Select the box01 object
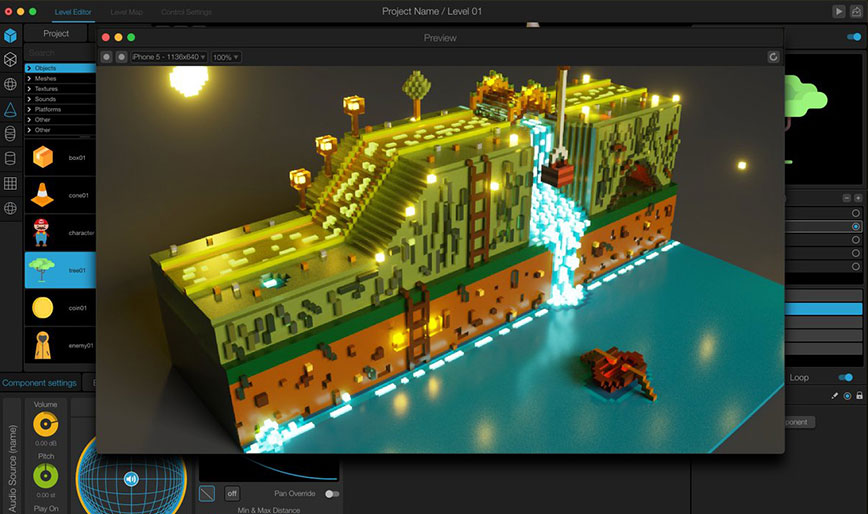Screen dimensions: 868x514 (60, 158)
